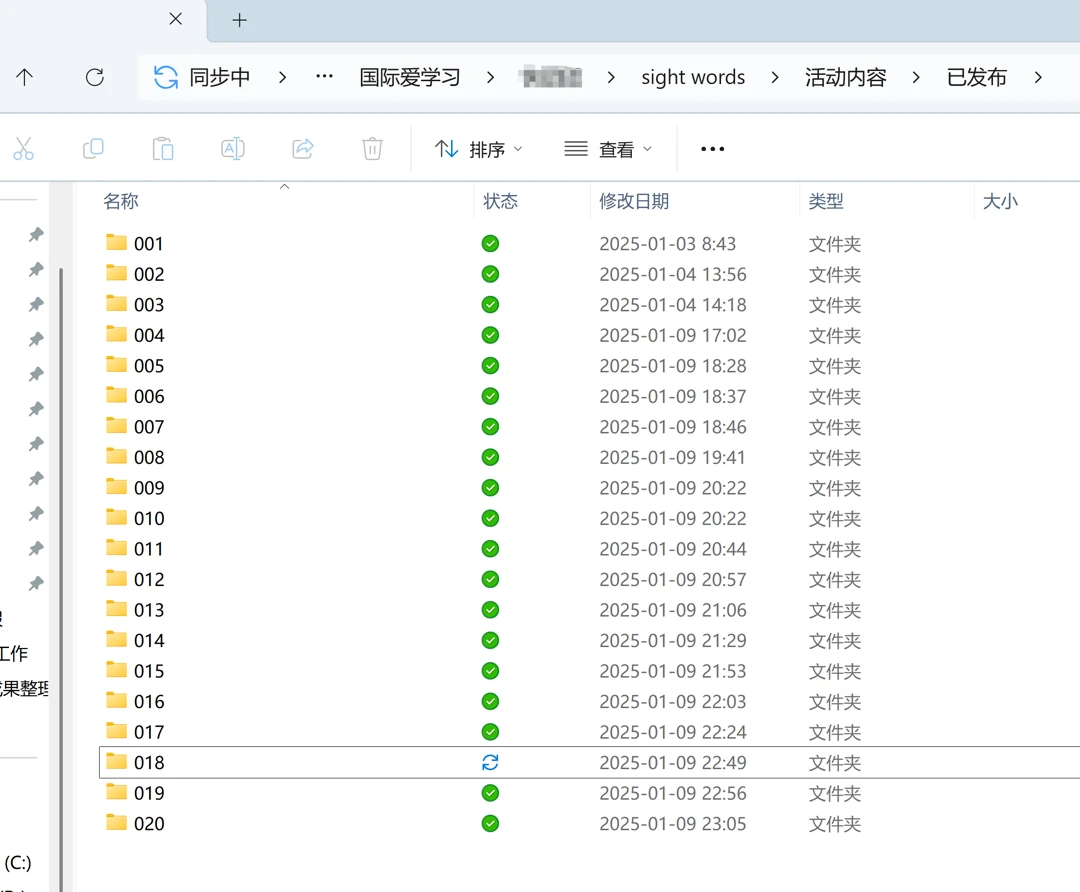Click green synced checkmark of folder 020
Viewport: 1080px width, 892px height.
tap(490, 824)
